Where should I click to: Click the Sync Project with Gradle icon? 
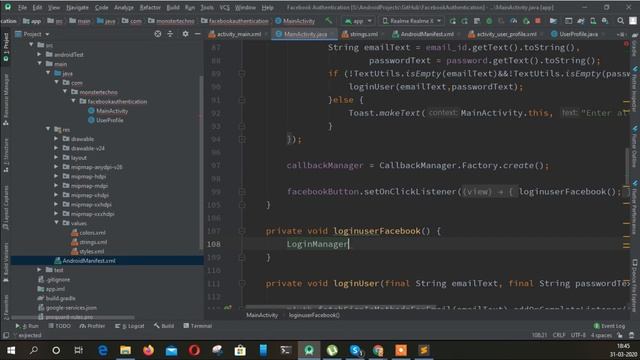click(x=580, y=21)
